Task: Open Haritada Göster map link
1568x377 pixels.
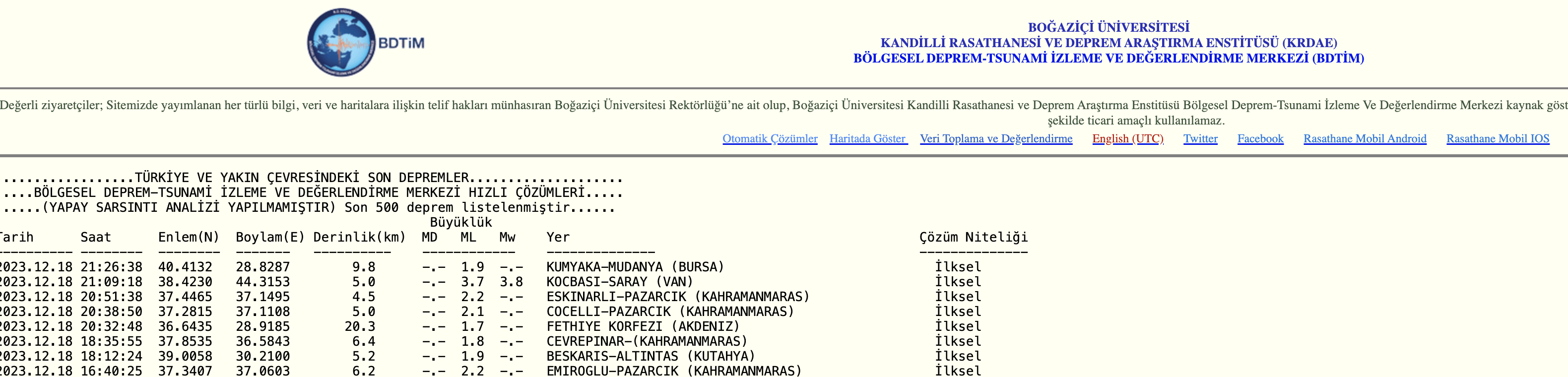Action: pyautogui.click(x=868, y=138)
